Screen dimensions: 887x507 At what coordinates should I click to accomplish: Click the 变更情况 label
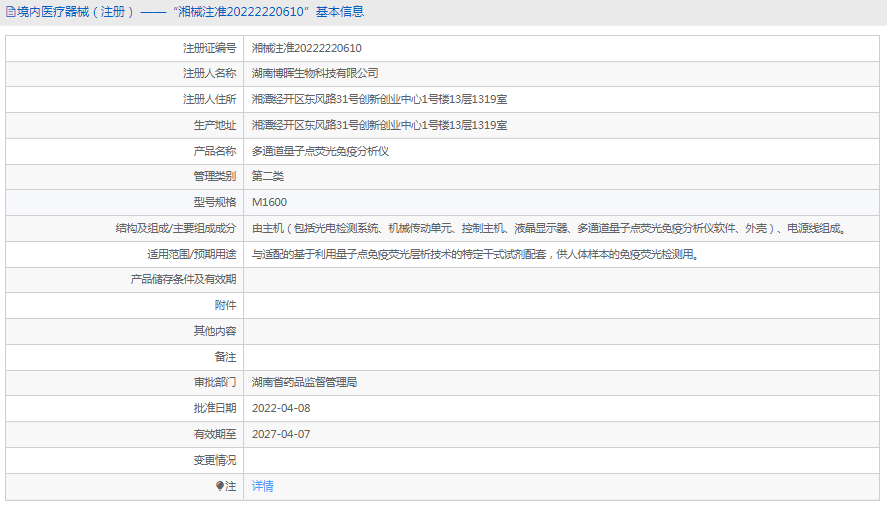point(215,461)
